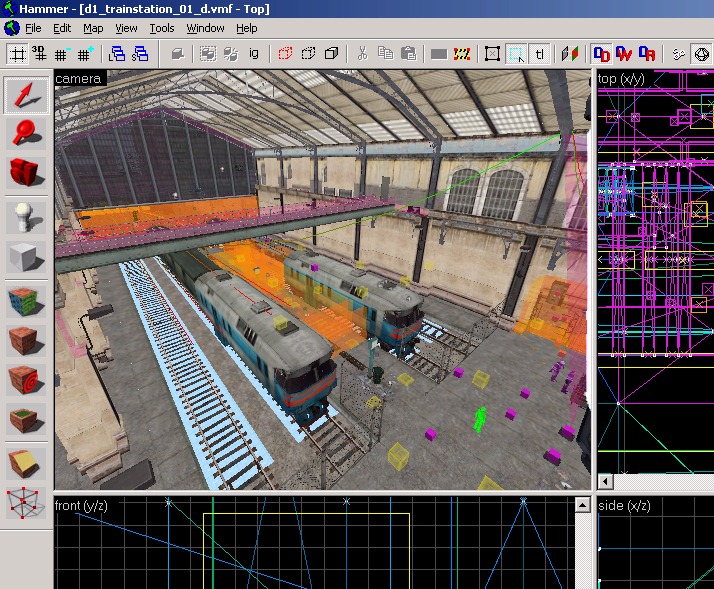Toggle auto-selection mode
The image size is (714, 589).
[516, 54]
